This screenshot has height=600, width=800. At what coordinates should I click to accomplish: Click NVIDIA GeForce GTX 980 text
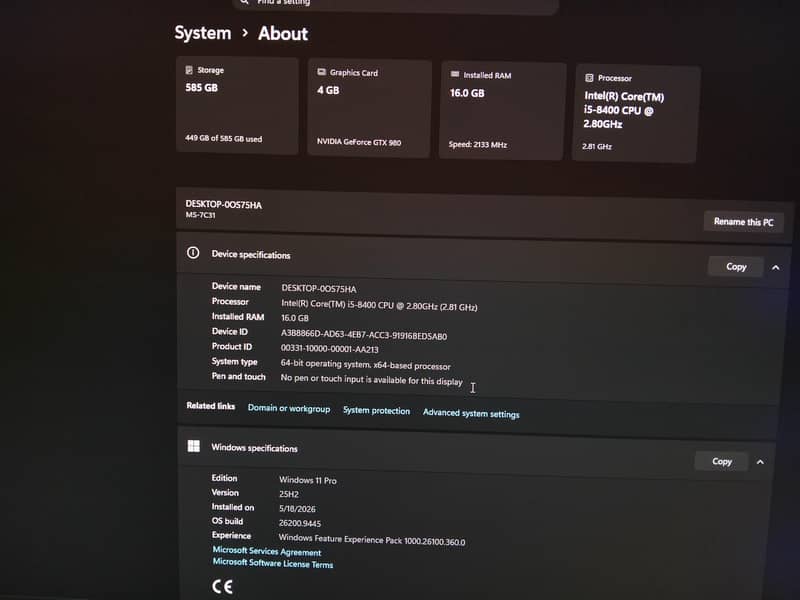(359, 142)
